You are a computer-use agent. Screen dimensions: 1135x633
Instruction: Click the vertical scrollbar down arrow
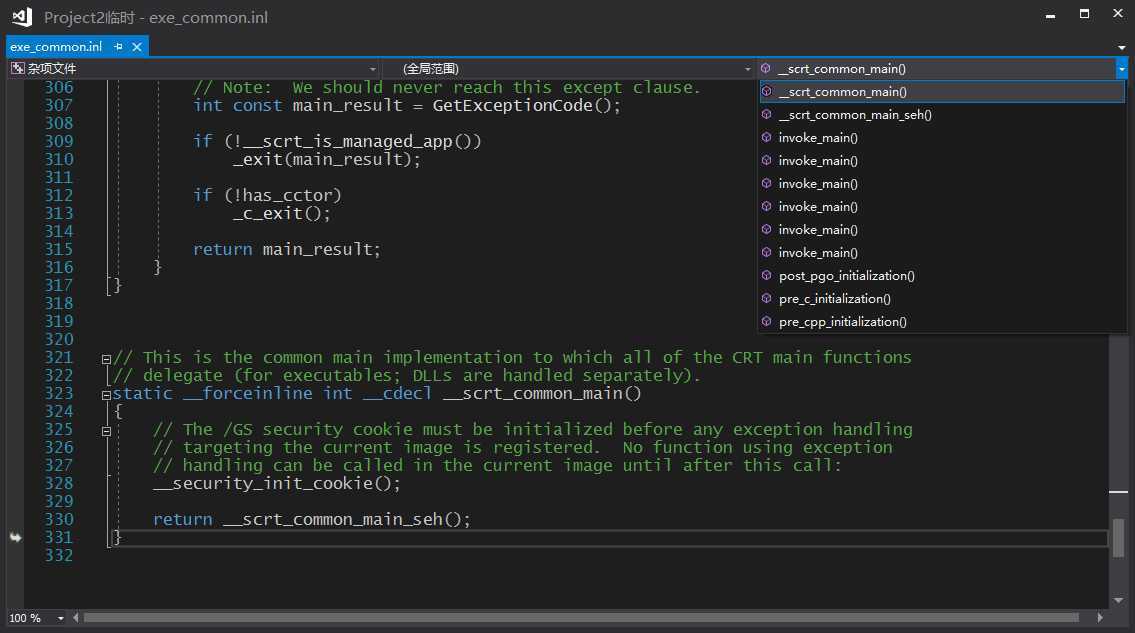click(1118, 600)
